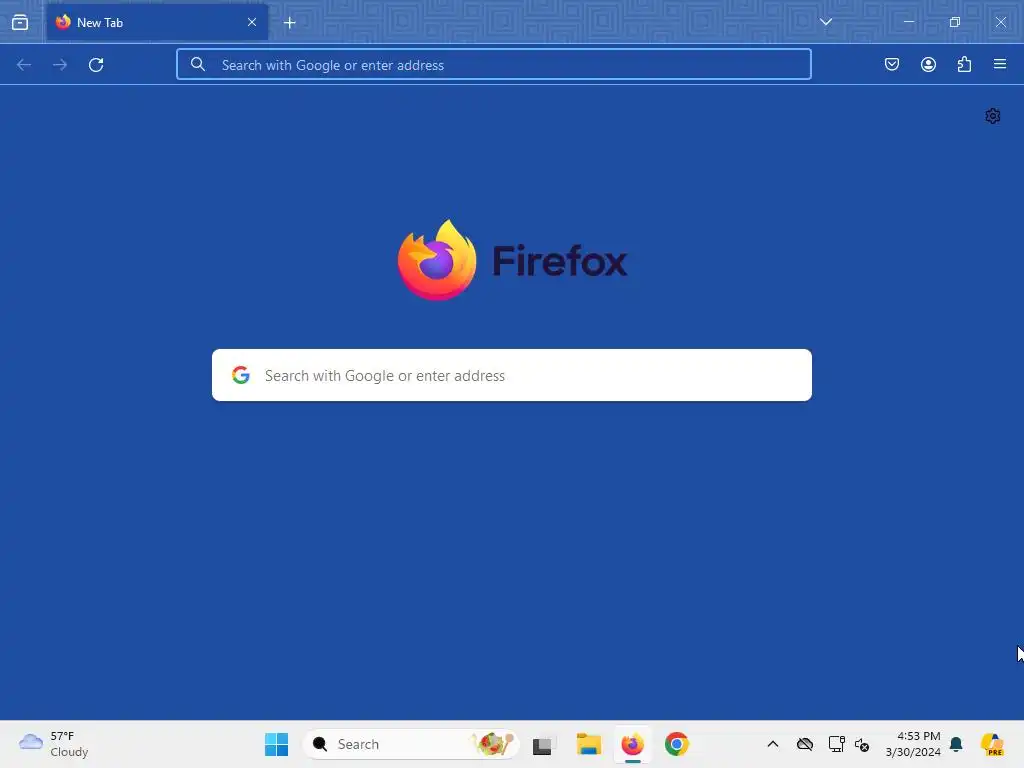Open the Extensions puzzle-piece menu
Image resolution: width=1024 pixels, height=768 pixels.
click(x=964, y=64)
